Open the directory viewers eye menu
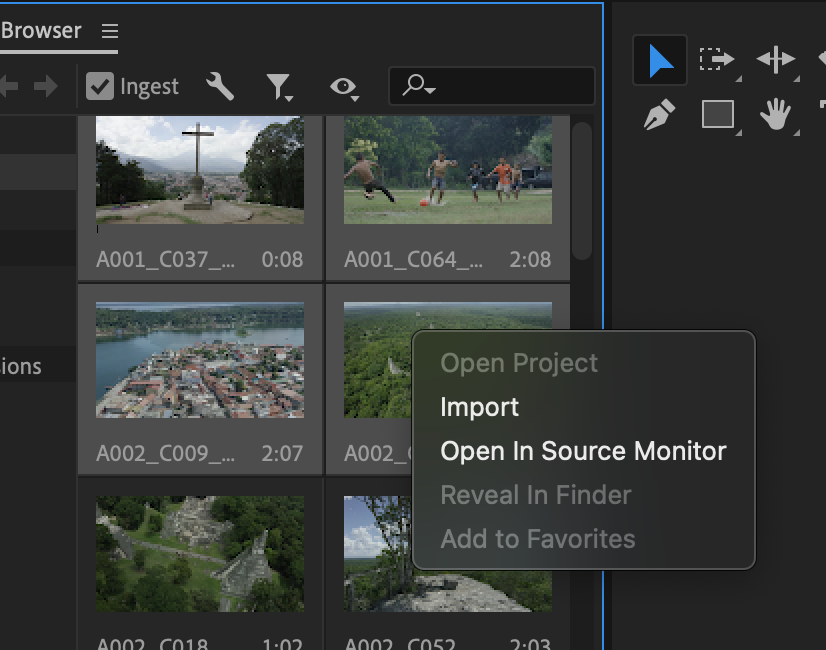This screenshot has height=650, width=826. [344, 88]
